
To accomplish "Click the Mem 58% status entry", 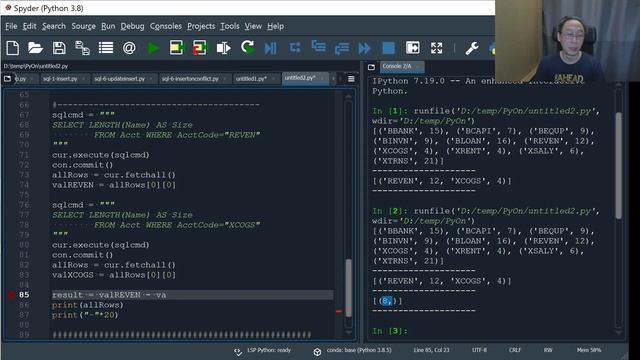I will coord(589,350).
